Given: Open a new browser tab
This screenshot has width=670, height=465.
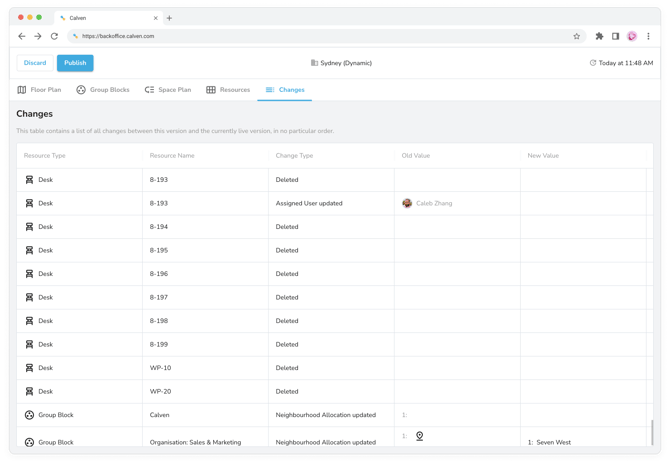Looking at the screenshot, I should click(169, 18).
